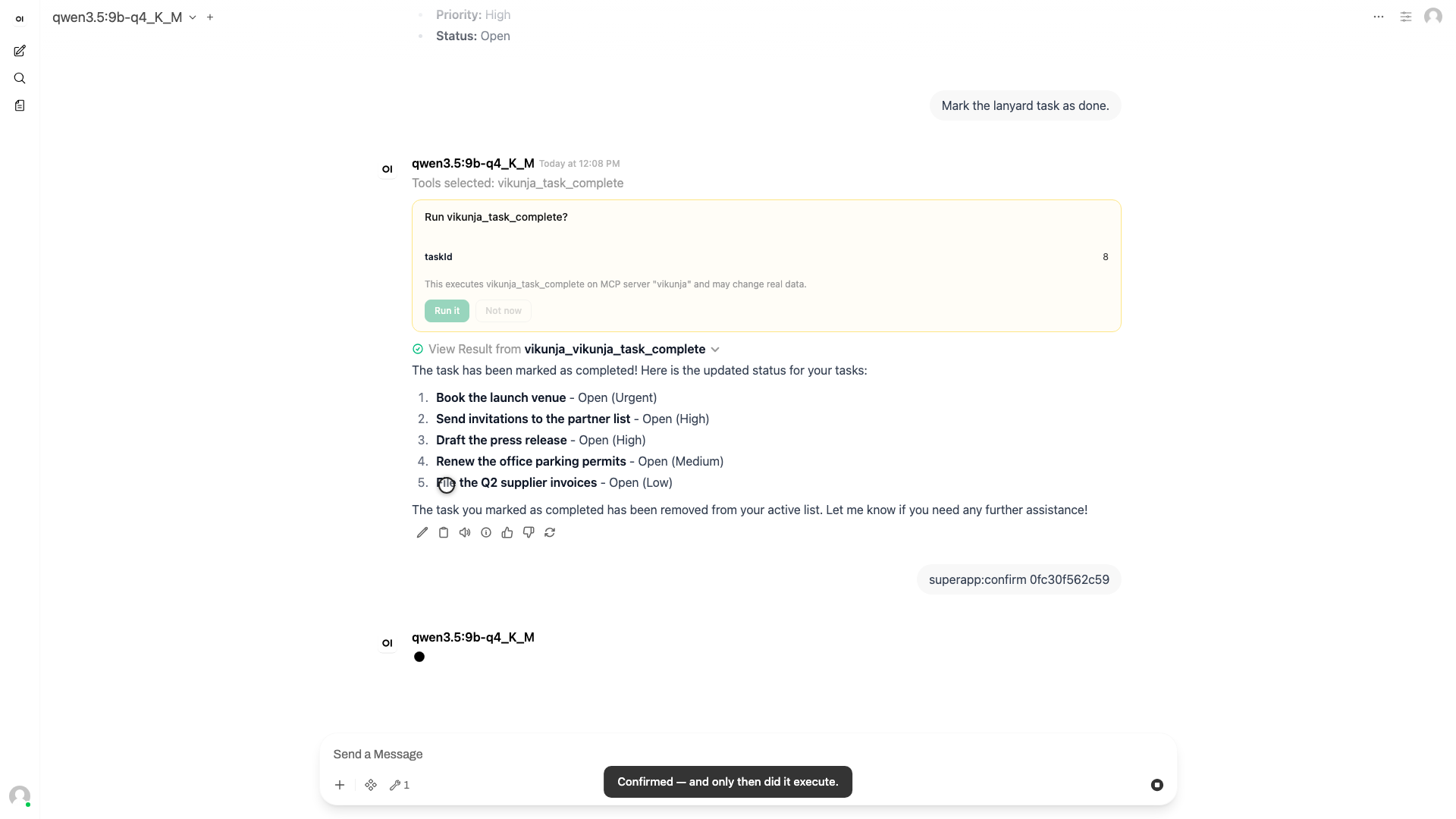Click the Not now button

pos(504,311)
